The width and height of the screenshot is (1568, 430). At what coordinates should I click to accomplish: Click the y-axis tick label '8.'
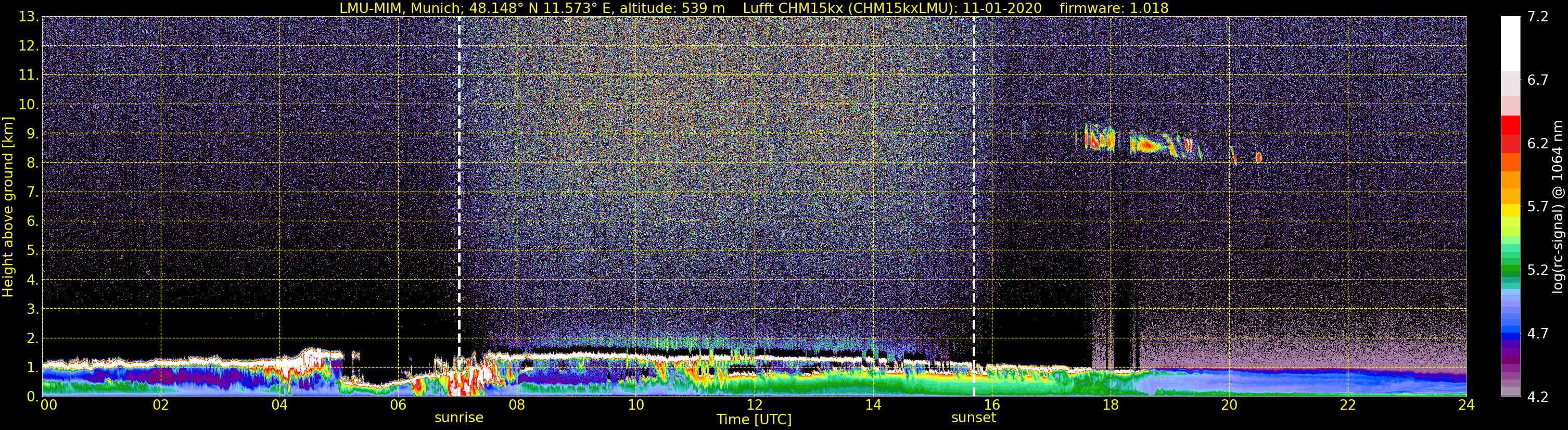coord(32,163)
